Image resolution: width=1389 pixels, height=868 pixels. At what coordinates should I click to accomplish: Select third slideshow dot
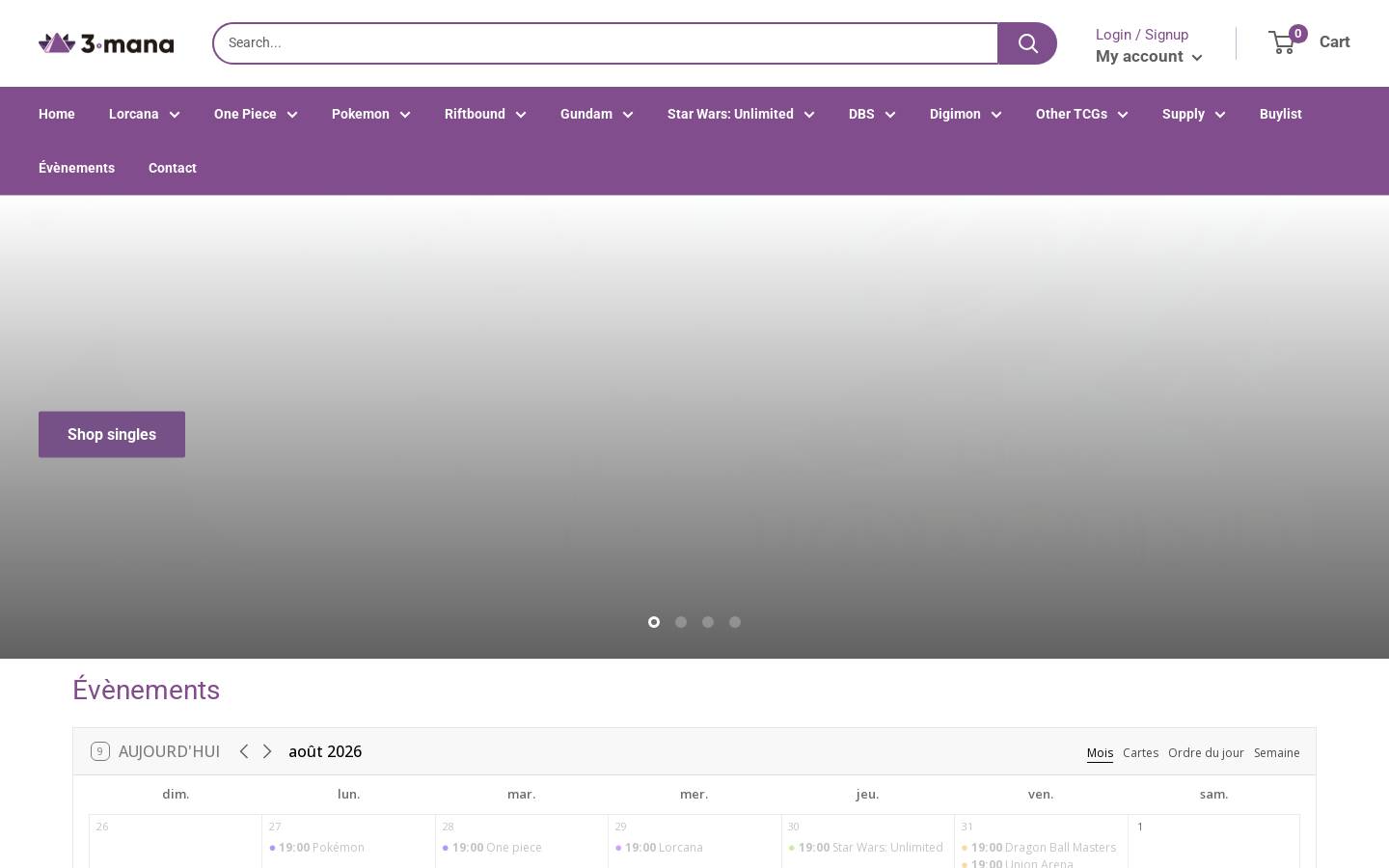[x=708, y=622]
